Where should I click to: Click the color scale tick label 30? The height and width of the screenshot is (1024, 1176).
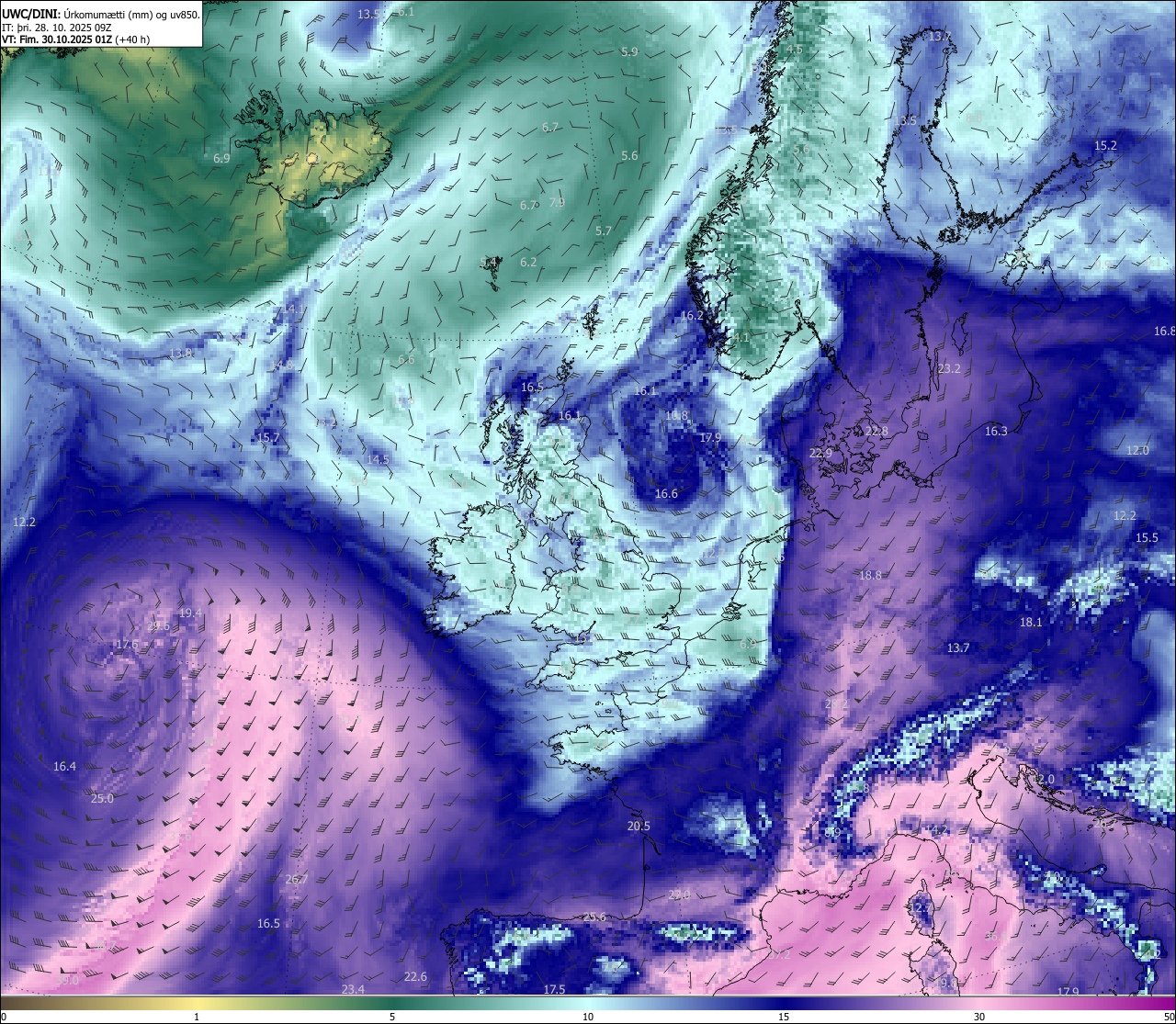(979, 1017)
